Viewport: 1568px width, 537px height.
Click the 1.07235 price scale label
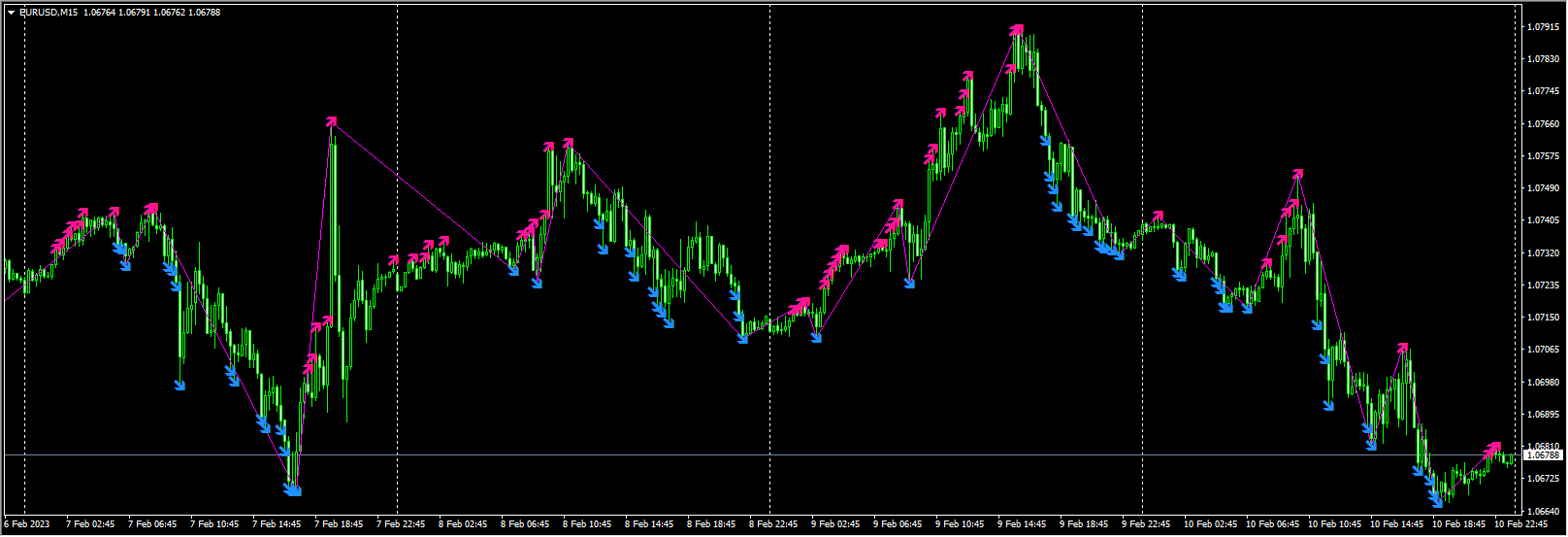pos(1543,285)
